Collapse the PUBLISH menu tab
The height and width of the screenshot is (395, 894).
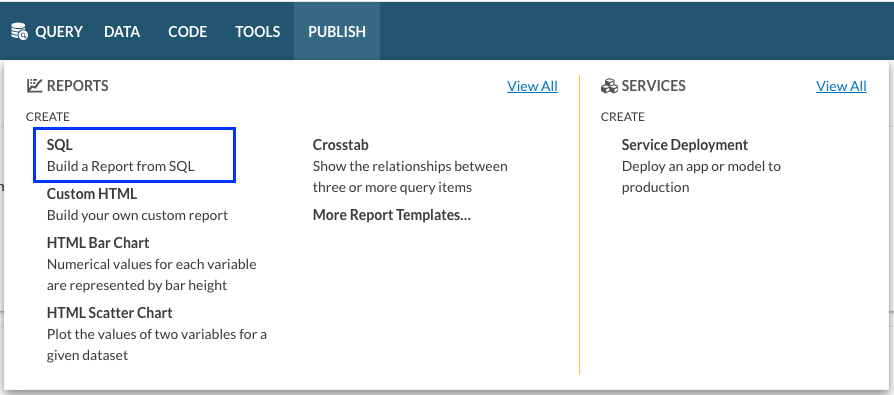pyautogui.click(x=337, y=31)
